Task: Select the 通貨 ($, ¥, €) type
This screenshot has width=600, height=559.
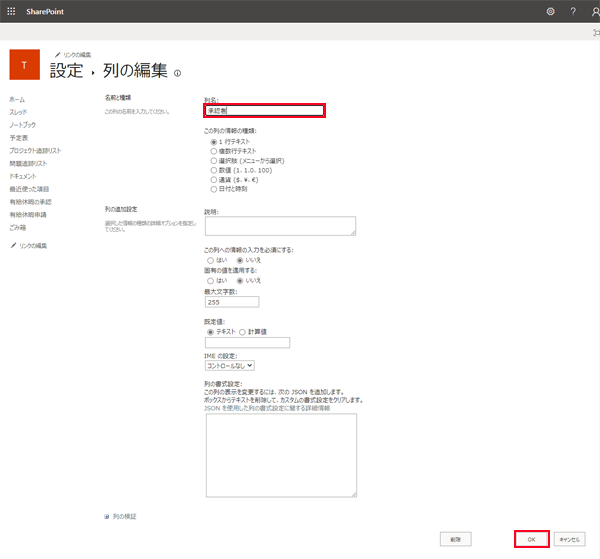Action: click(214, 180)
